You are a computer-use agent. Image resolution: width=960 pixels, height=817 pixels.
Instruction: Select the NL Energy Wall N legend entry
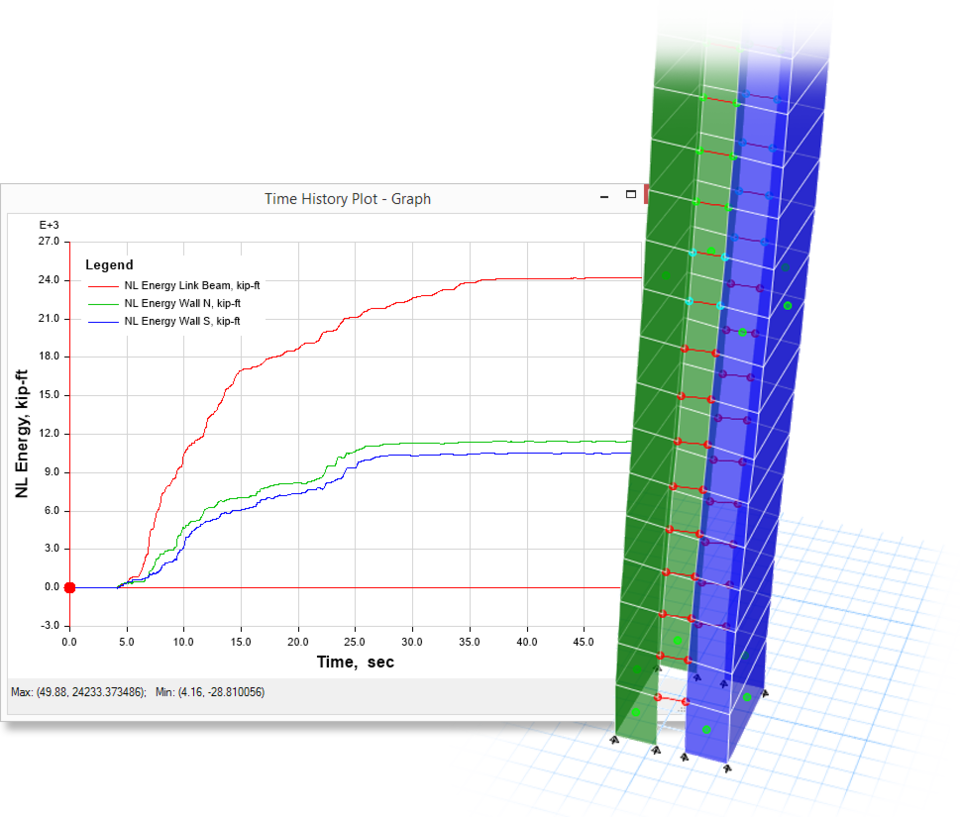(182, 303)
